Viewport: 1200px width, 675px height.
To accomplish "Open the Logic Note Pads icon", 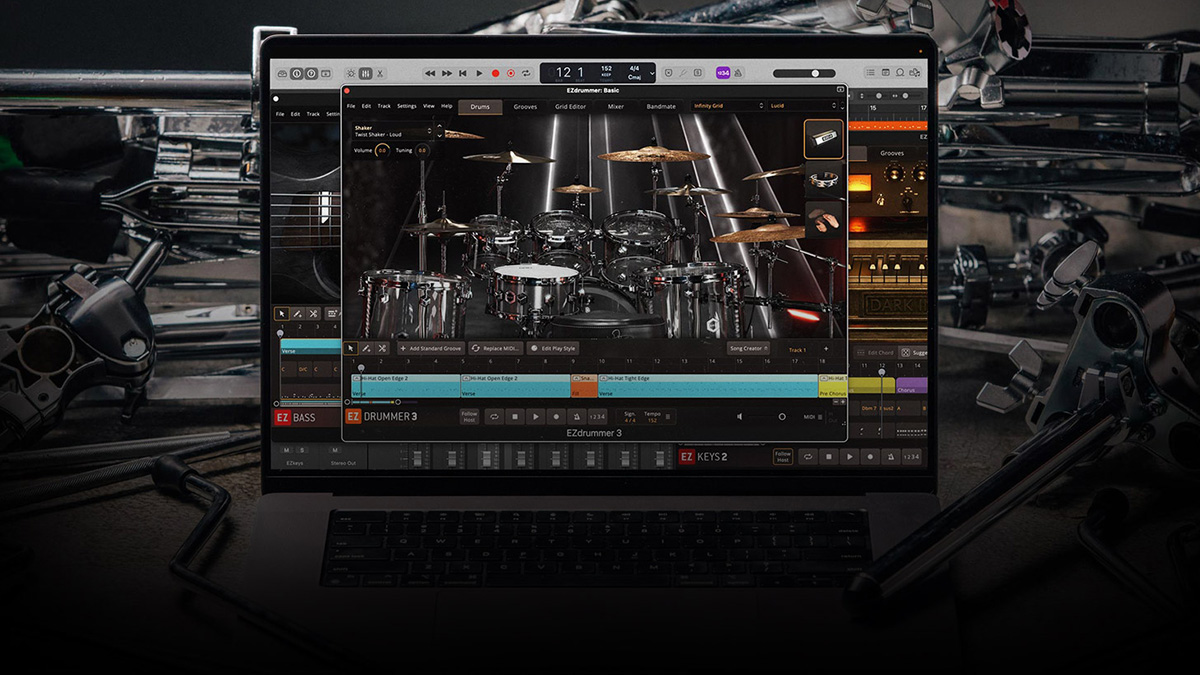I will 885,73.
